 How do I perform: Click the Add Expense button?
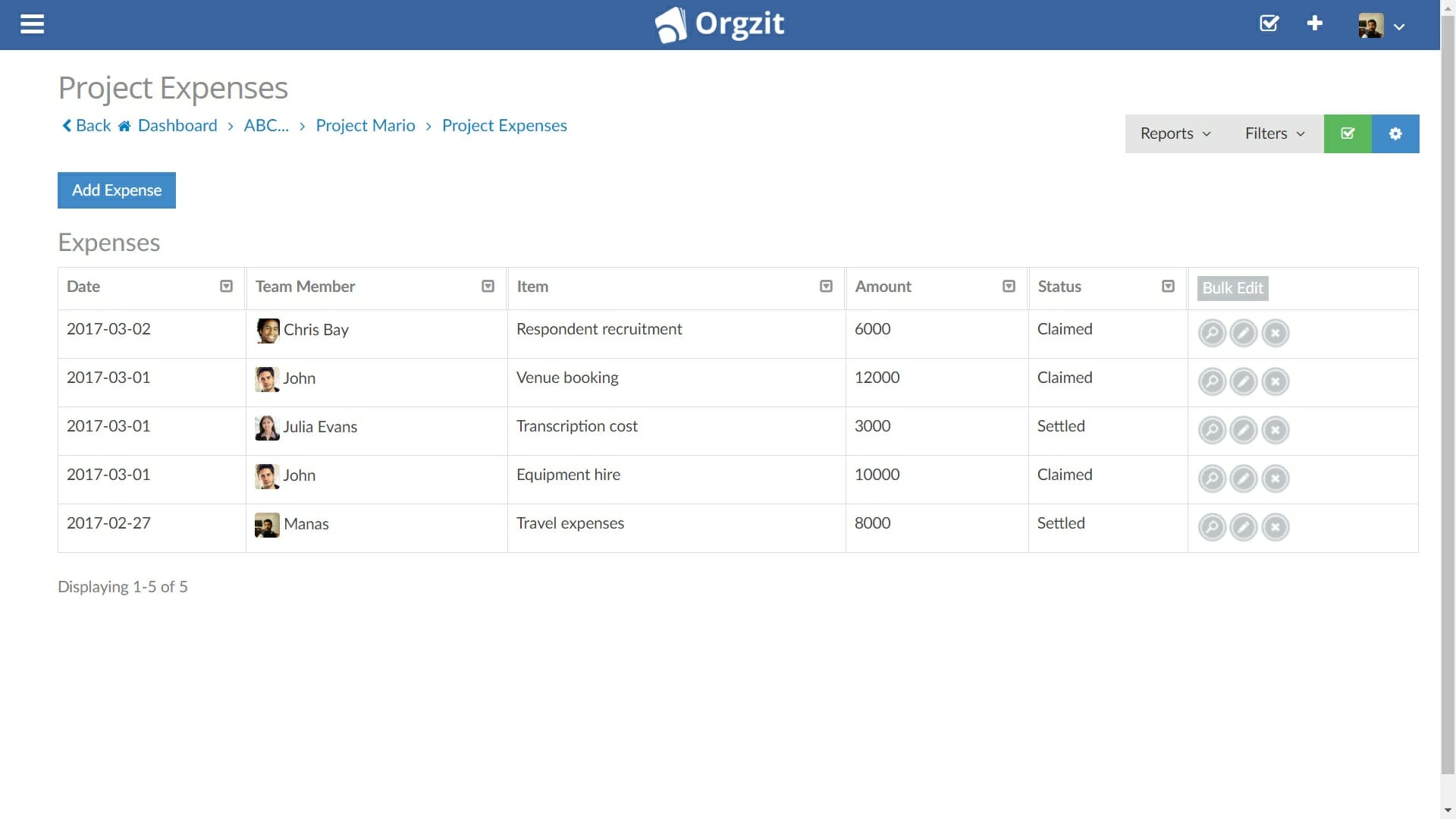tap(116, 190)
